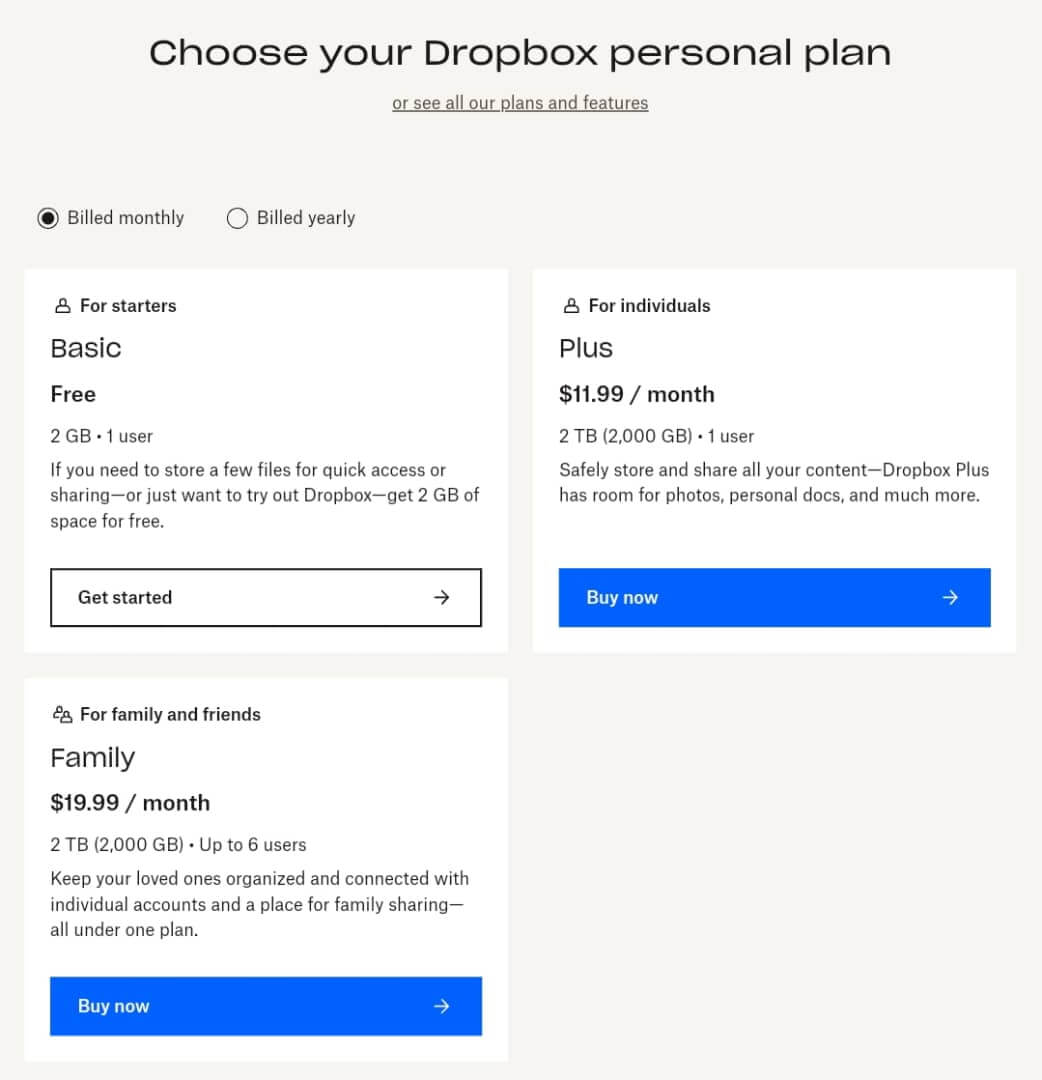
Task: Buy the Family plan with Buy now
Action: pyautogui.click(x=265, y=1006)
